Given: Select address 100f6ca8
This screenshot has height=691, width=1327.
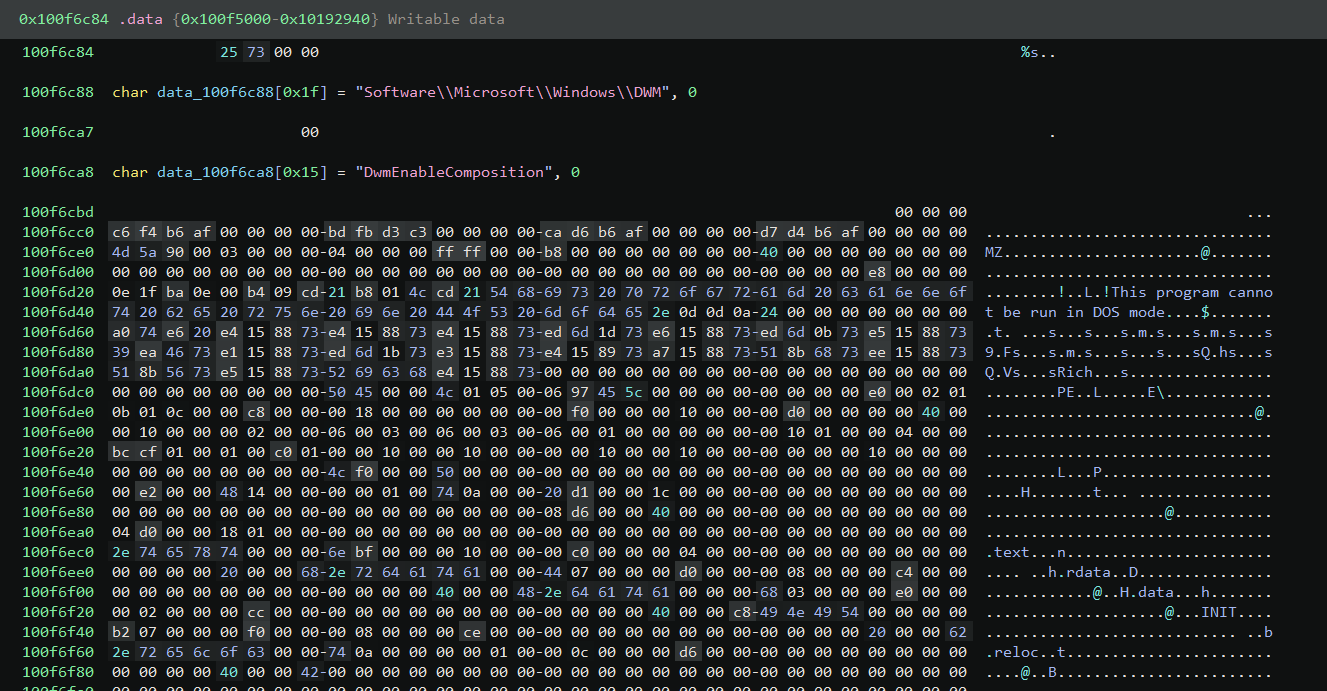Looking at the screenshot, I should [58, 172].
